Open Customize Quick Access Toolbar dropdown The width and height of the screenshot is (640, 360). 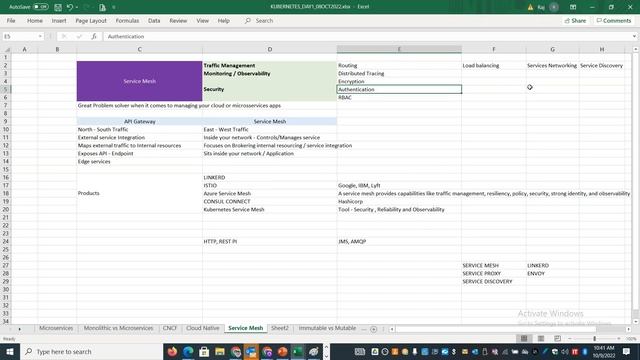114,7
